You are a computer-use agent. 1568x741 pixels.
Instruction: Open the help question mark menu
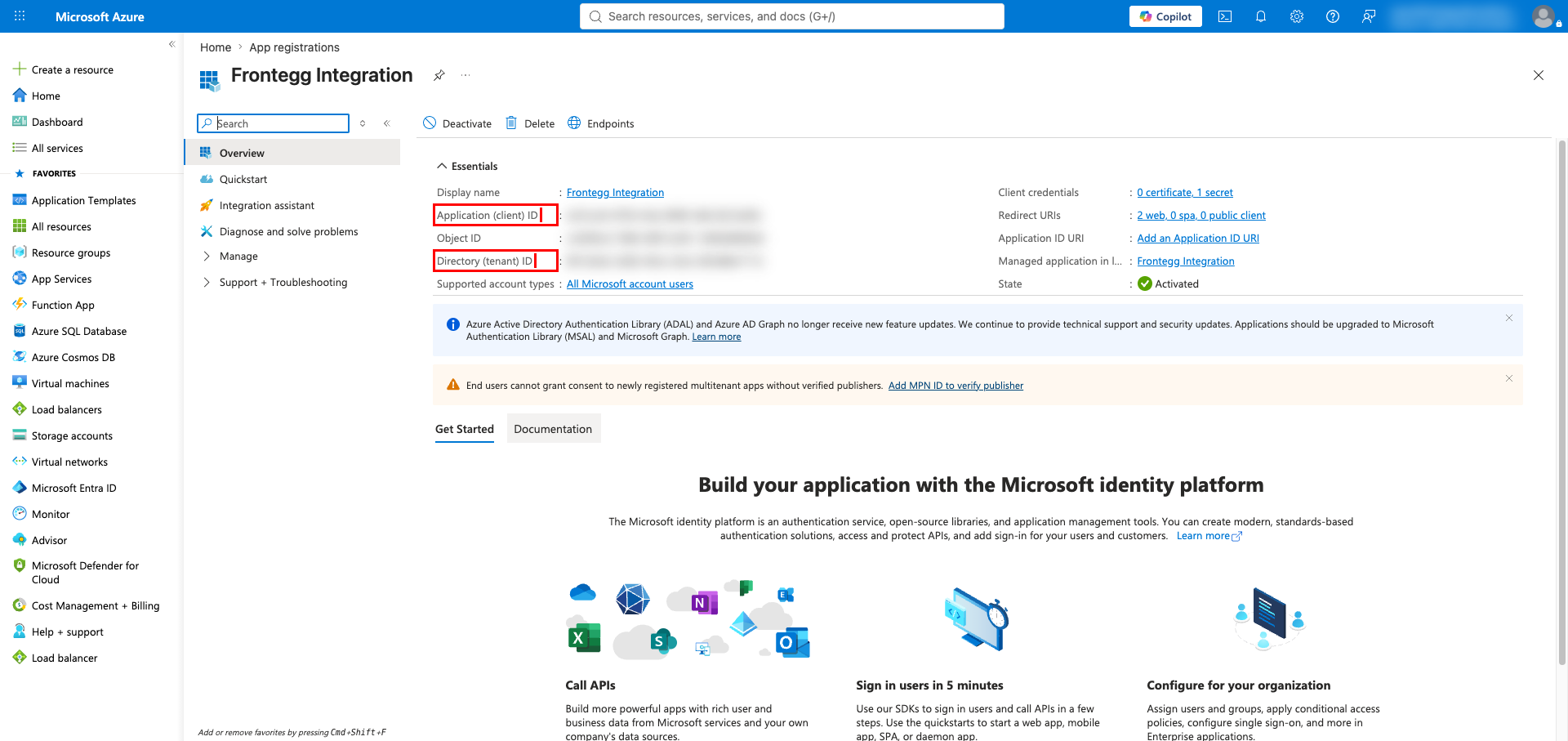click(x=1333, y=16)
